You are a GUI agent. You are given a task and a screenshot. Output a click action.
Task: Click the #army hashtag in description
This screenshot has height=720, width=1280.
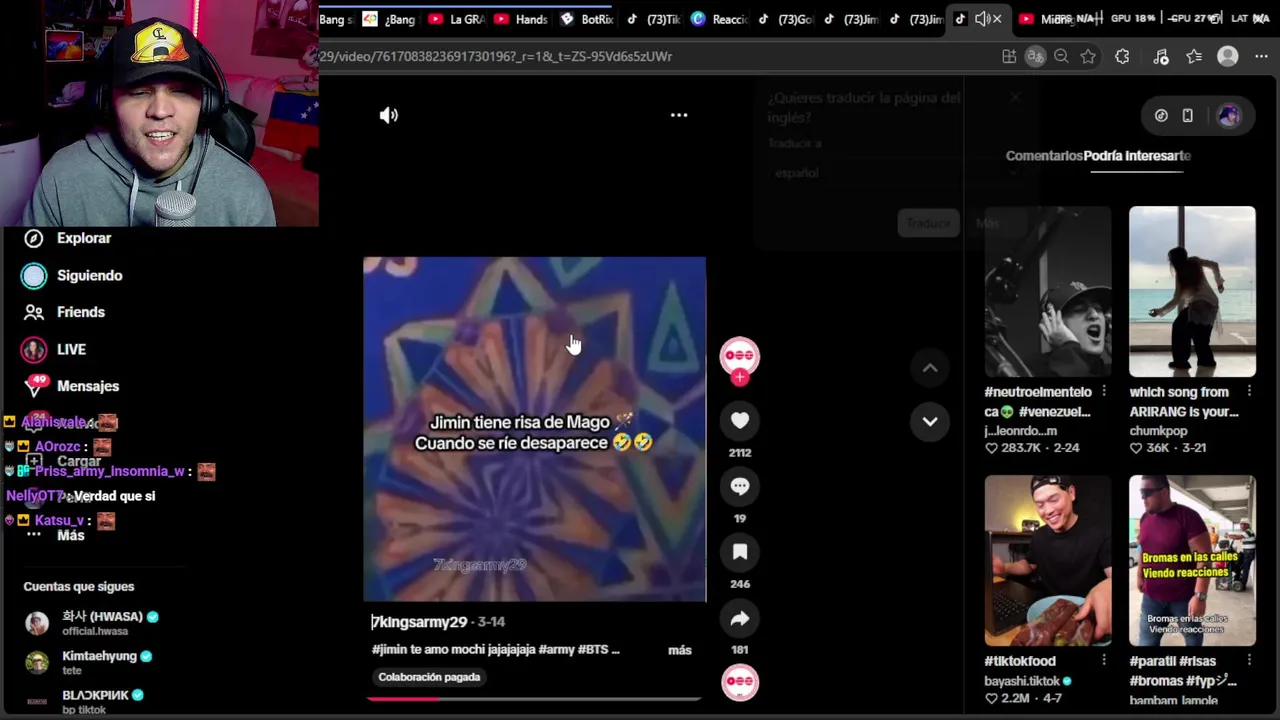tap(556, 650)
